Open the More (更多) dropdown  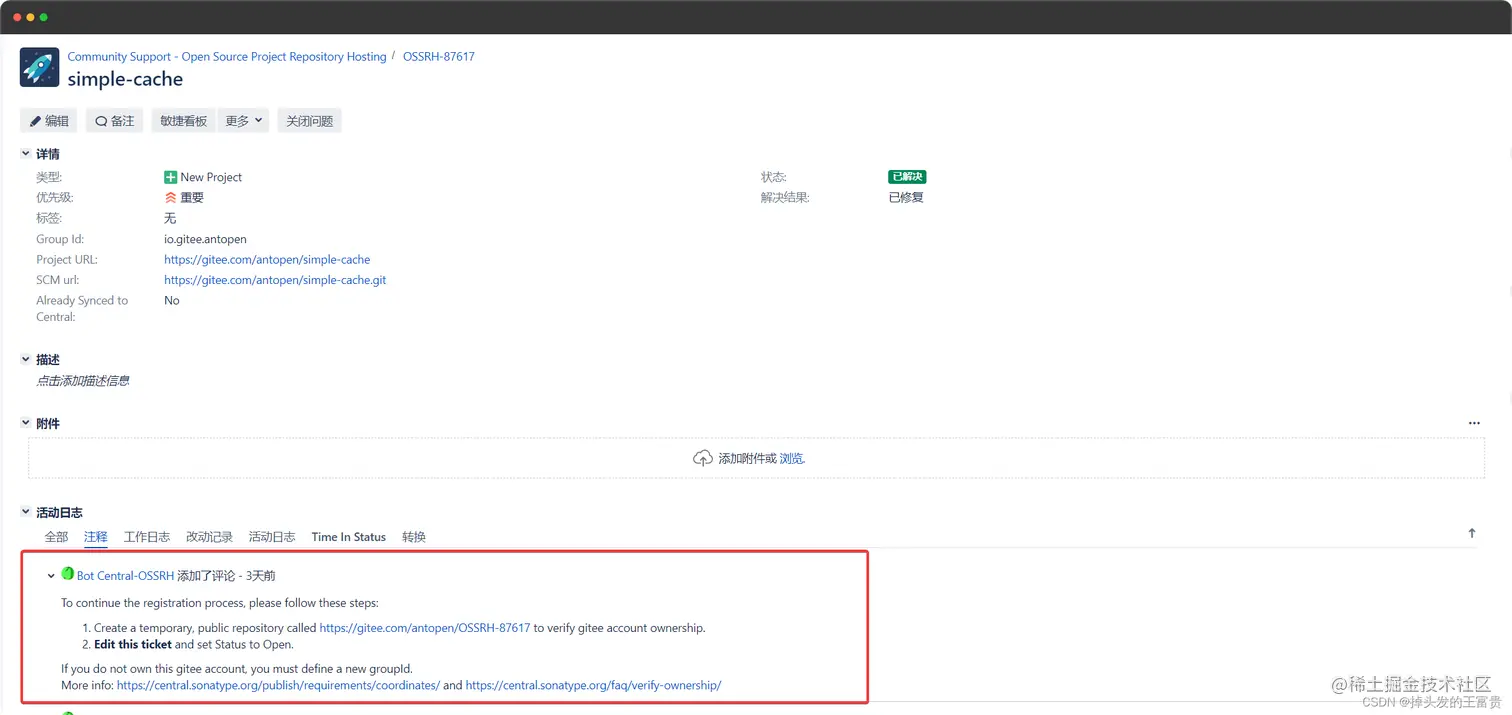(244, 121)
